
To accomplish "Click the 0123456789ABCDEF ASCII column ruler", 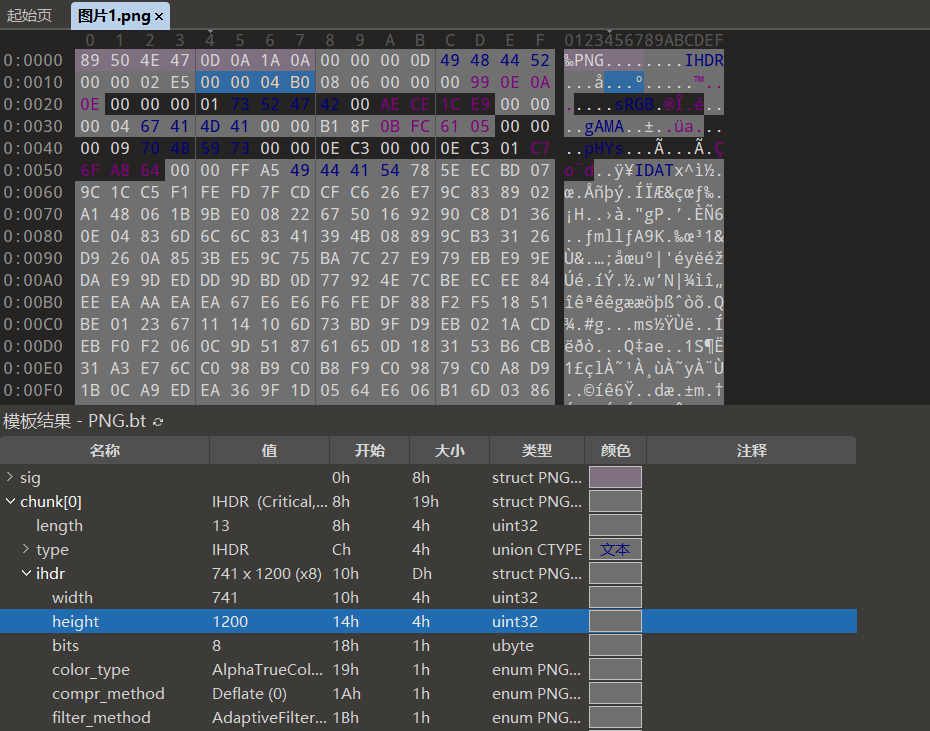I will pos(644,40).
